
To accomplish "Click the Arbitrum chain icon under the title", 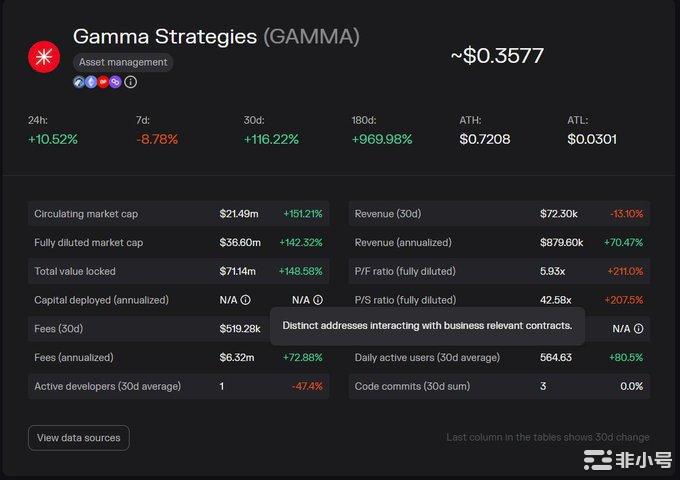I will click(x=79, y=82).
